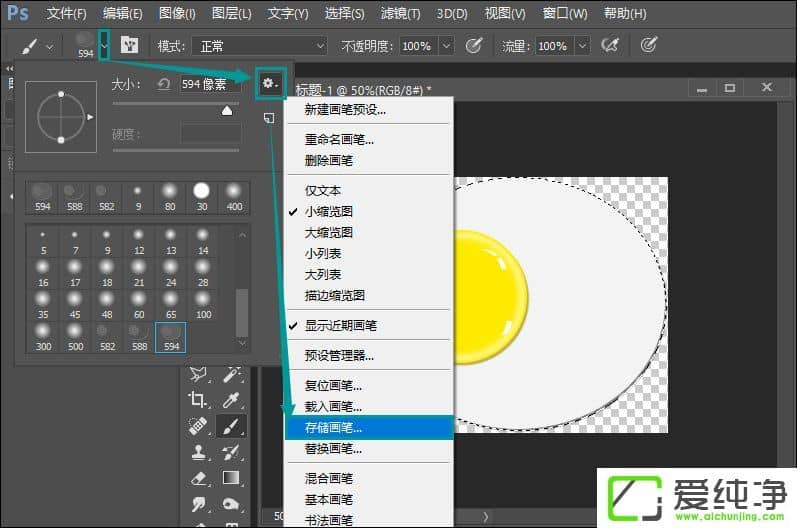Open the 滤镜(T) menu
The width and height of the screenshot is (797, 528).
click(401, 14)
